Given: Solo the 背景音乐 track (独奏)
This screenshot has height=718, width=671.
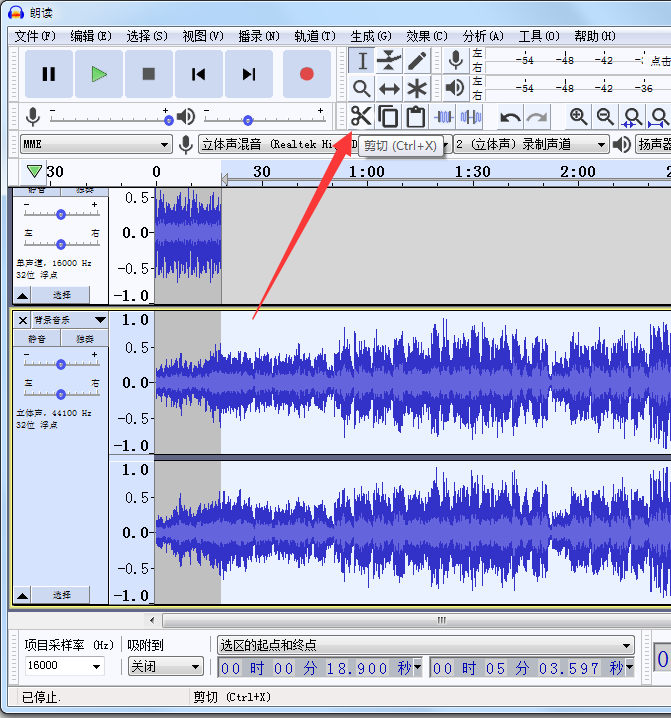Looking at the screenshot, I should (85, 338).
